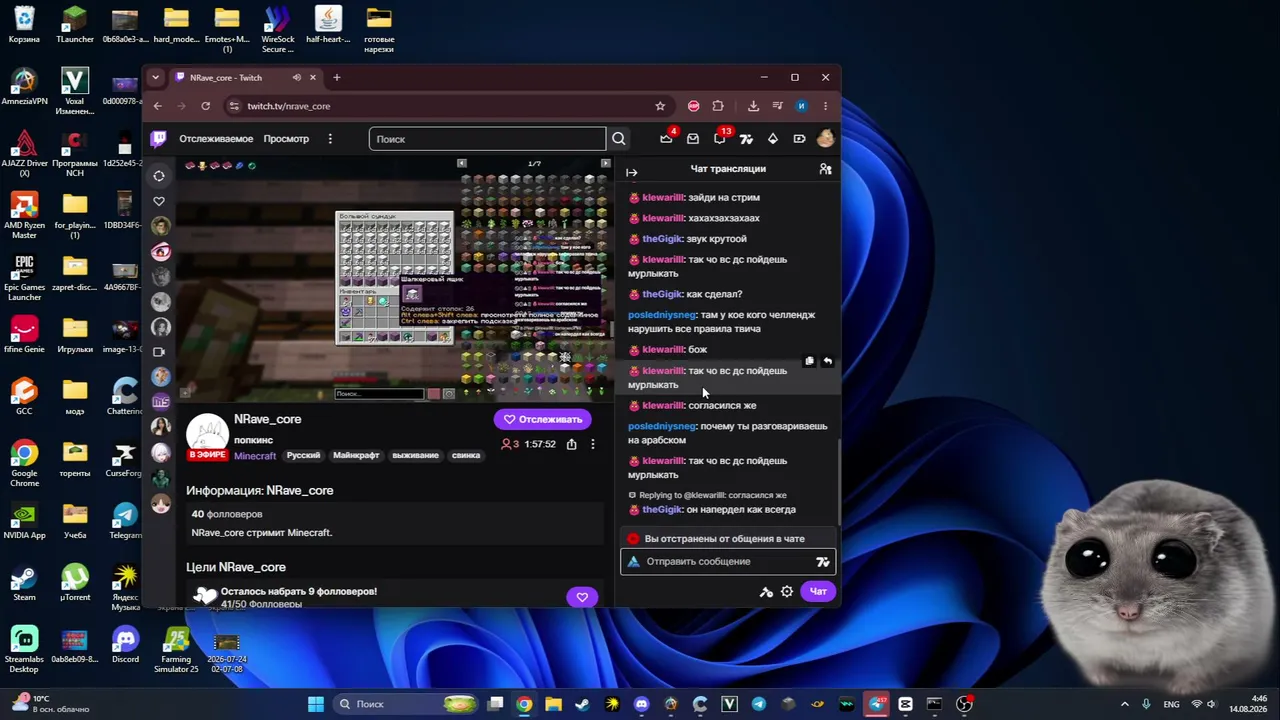Follow NRave_core with Отслеживать button
Image resolution: width=1280 pixels, height=720 pixels.
[542, 419]
